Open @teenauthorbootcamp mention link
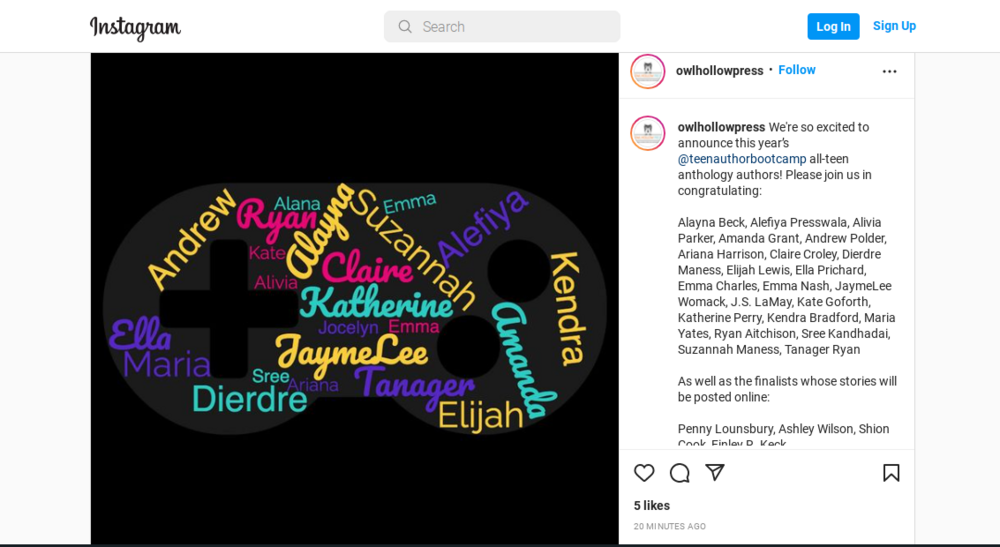The image size is (1000, 547). pos(742,159)
